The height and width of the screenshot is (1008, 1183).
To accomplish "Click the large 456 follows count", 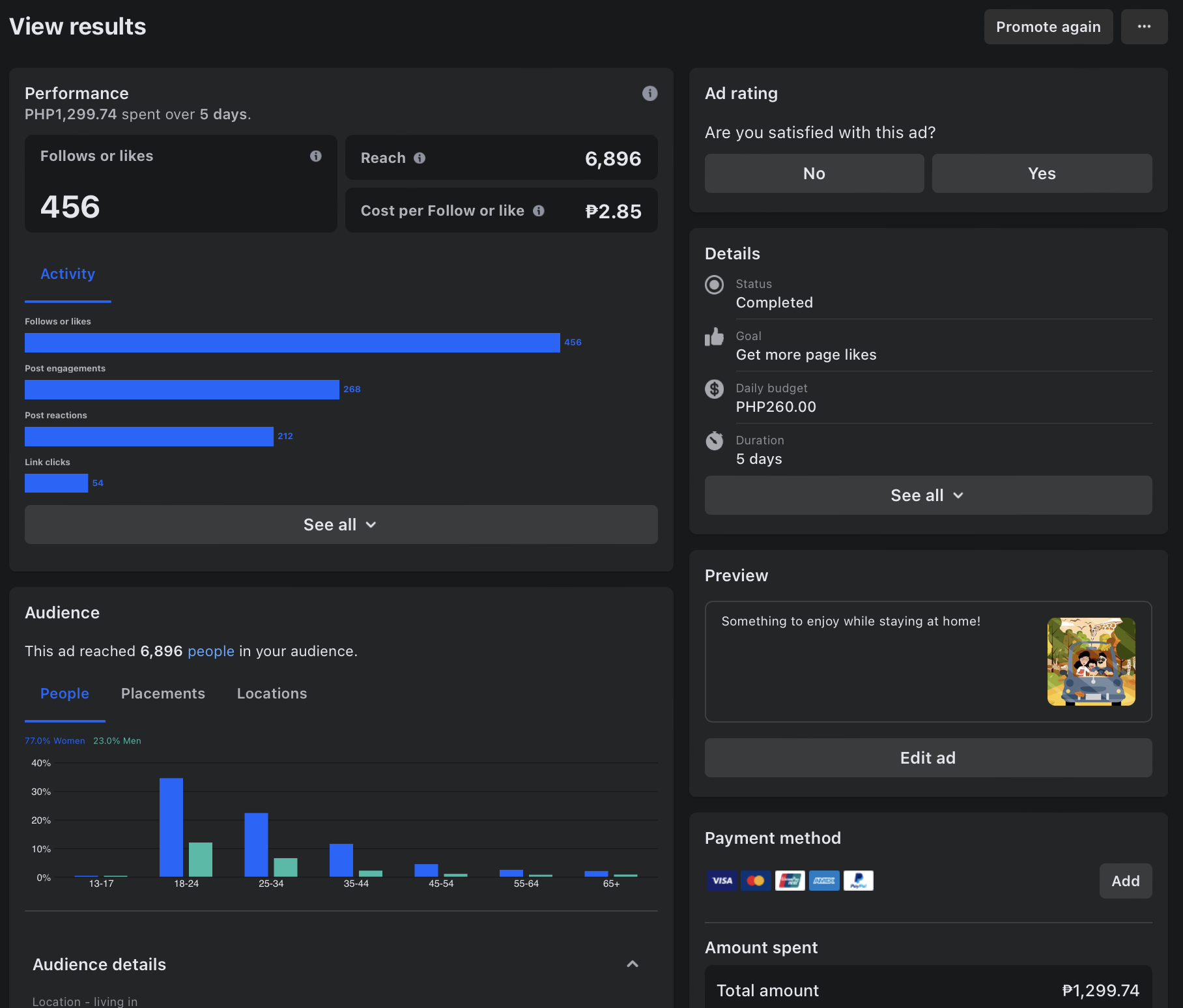I will point(70,207).
